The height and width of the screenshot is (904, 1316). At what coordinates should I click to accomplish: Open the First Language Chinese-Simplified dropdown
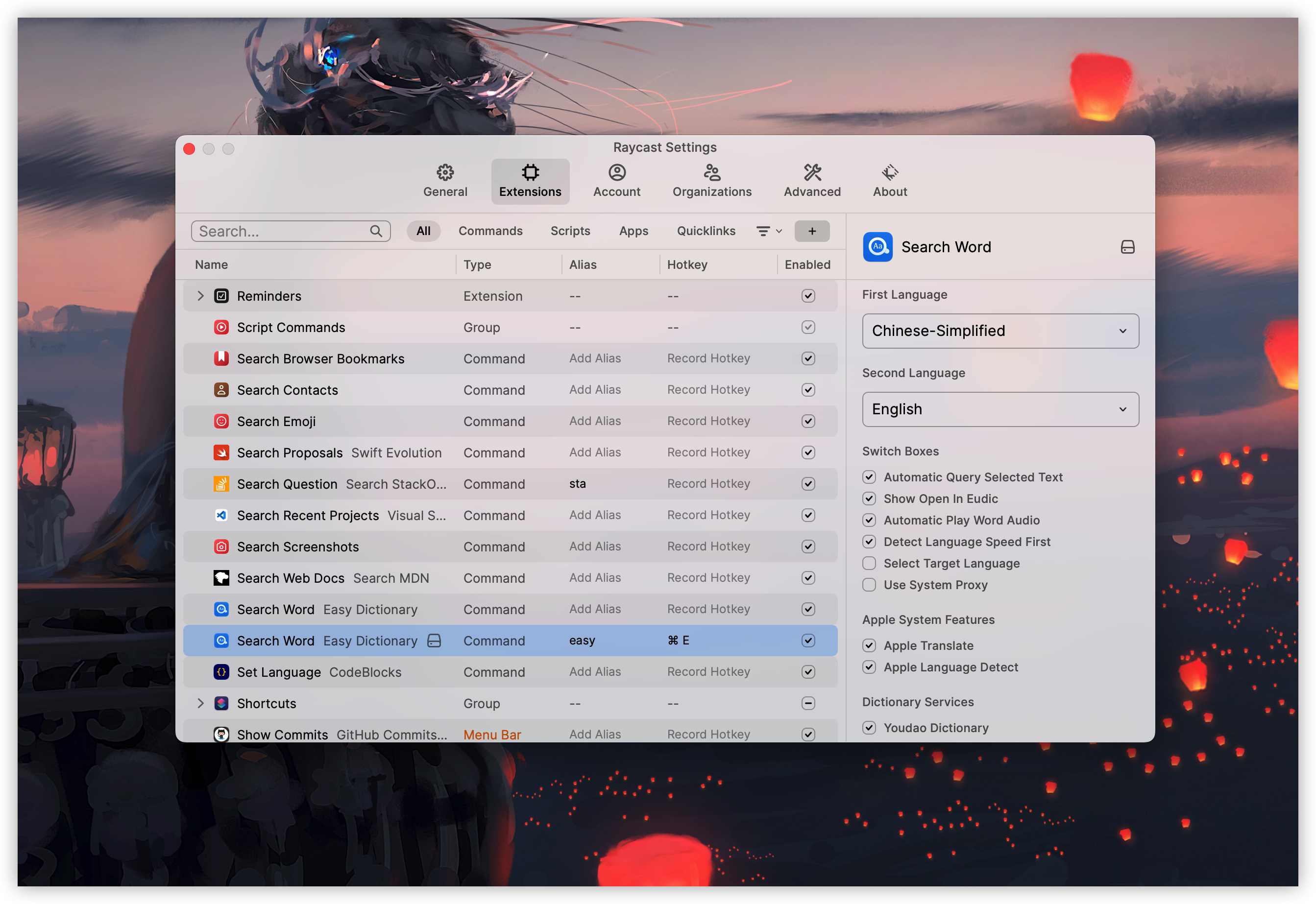point(1000,331)
